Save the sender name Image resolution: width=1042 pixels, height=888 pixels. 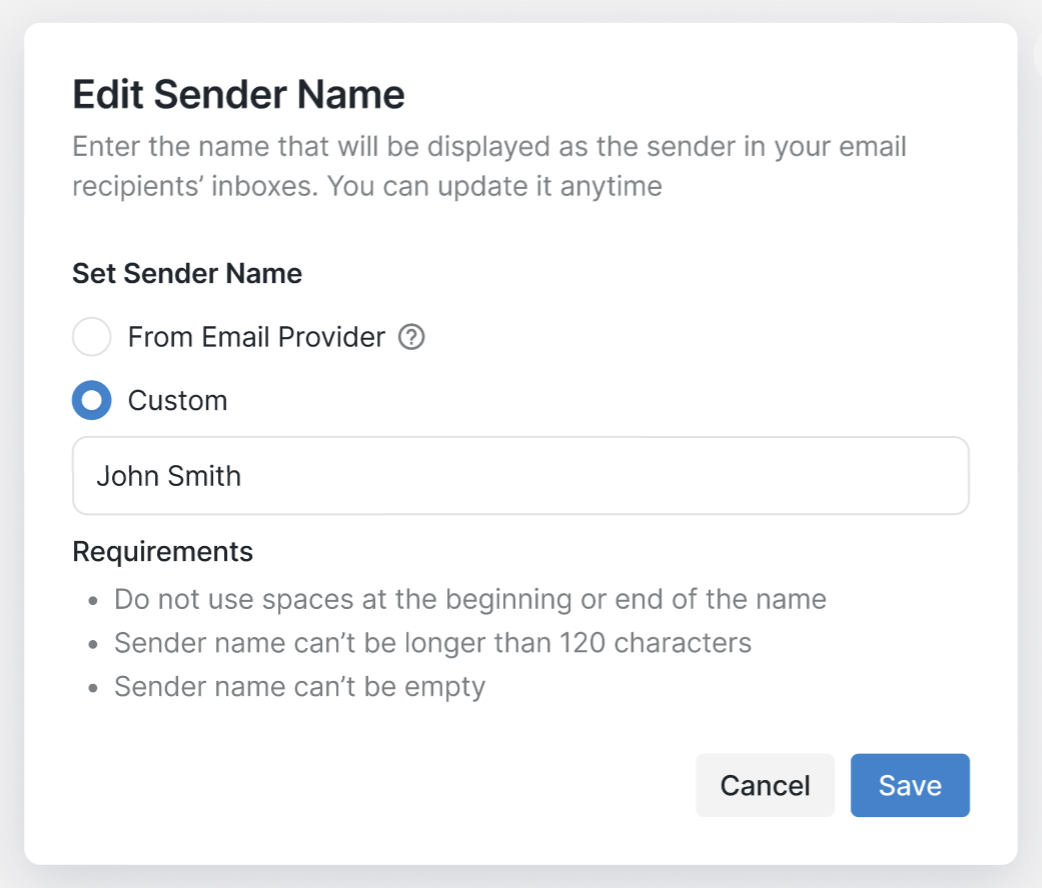point(909,786)
